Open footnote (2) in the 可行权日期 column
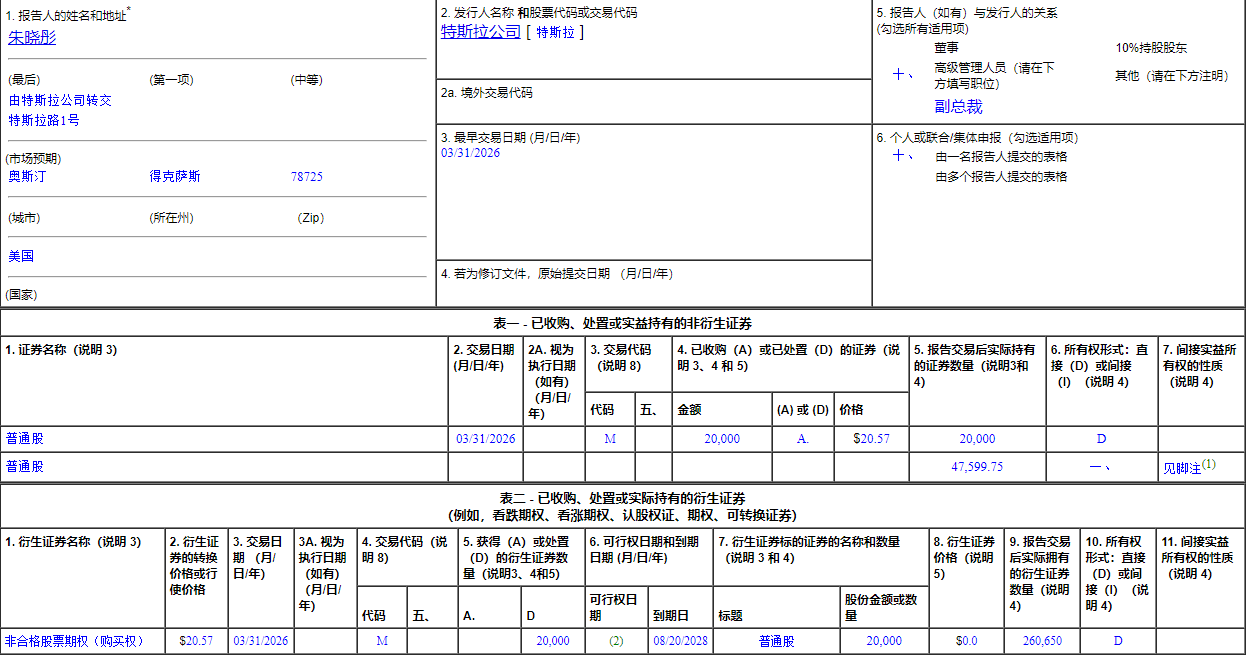This screenshot has height=657, width=1248. [616, 641]
